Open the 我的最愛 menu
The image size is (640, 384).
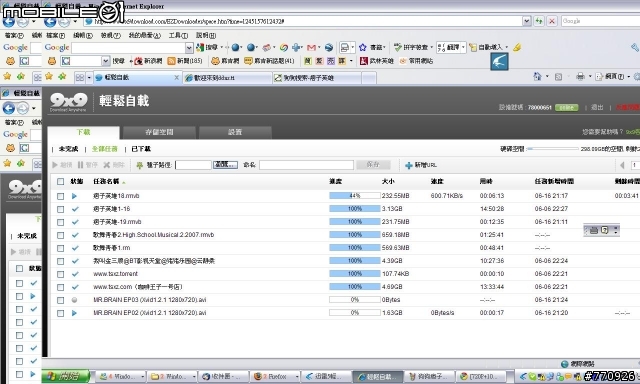pos(144,36)
